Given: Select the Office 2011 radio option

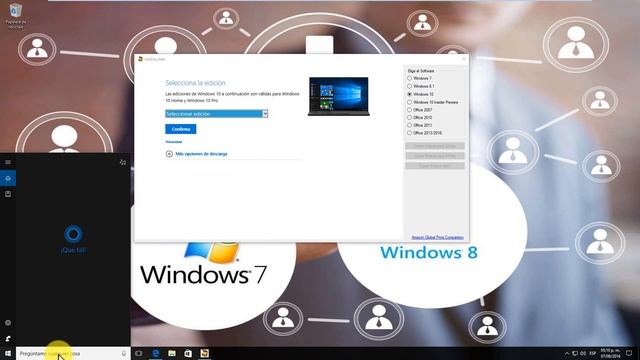Looking at the screenshot, I should [x=409, y=125].
